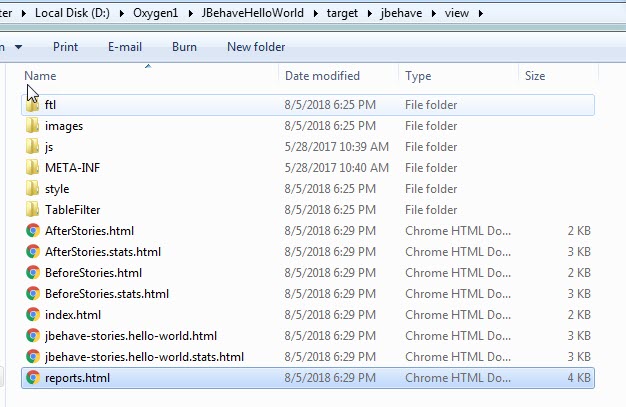
Task: Open the toolbar dropdown arrow left of Print
Action: pos(18,47)
